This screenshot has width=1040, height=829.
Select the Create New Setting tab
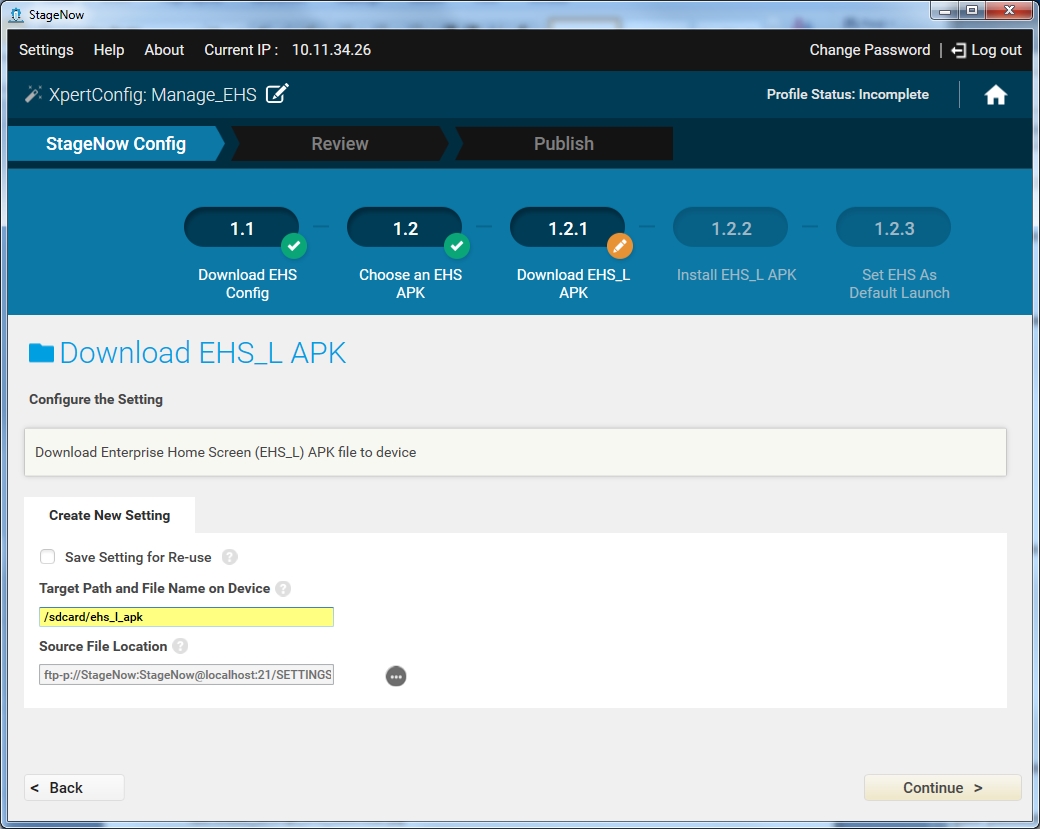[110, 515]
